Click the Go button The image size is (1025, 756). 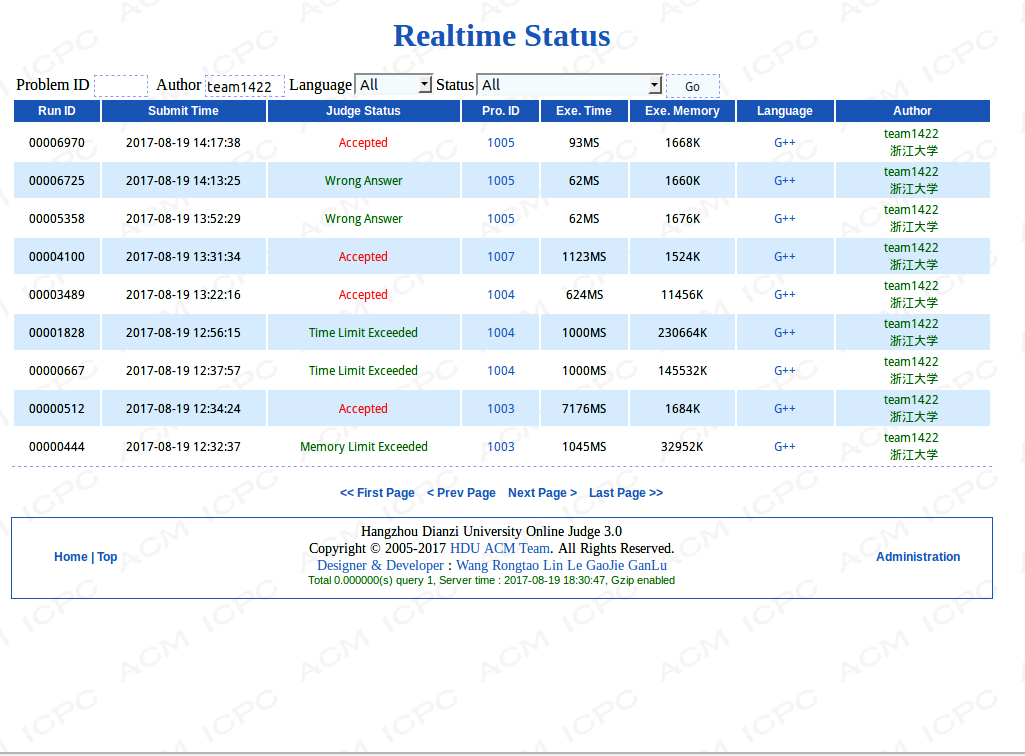point(692,86)
